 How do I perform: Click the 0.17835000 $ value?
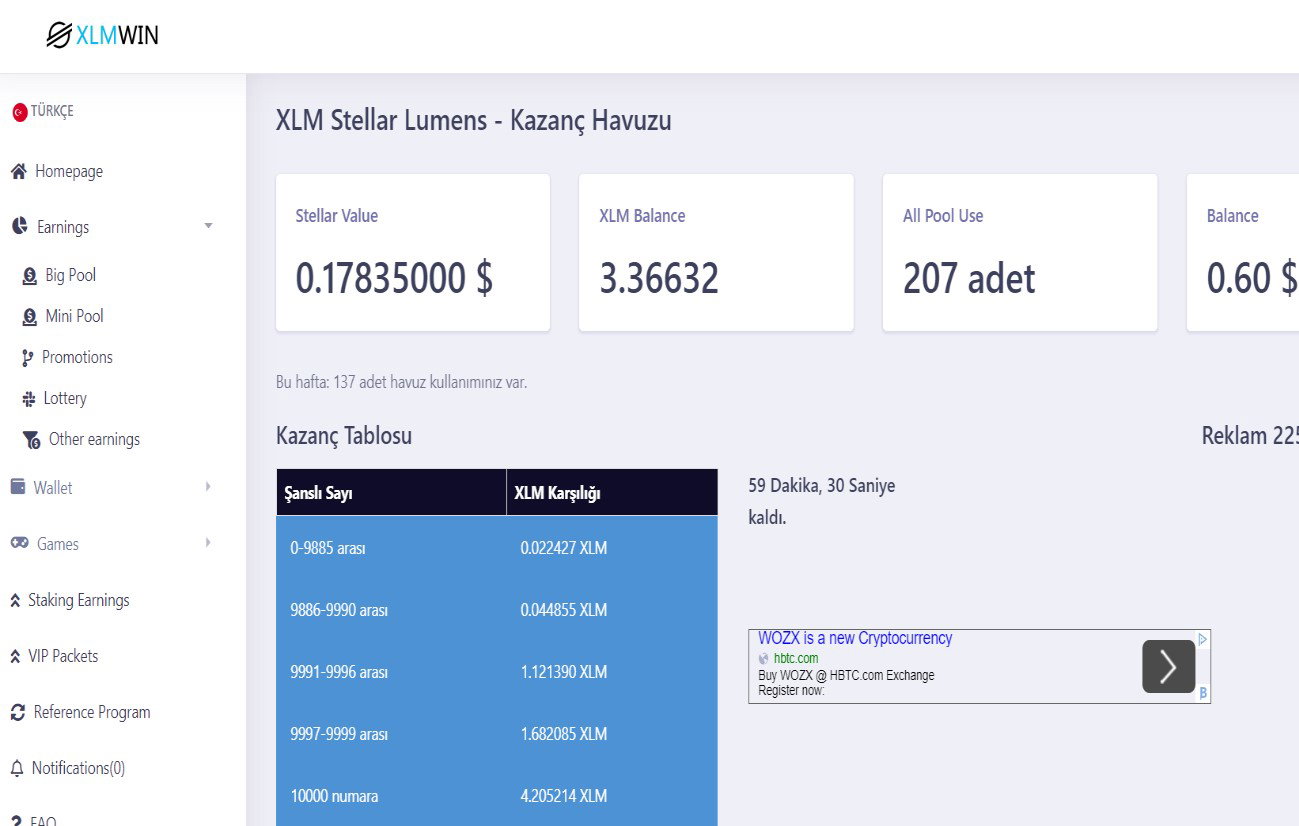[394, 278]
